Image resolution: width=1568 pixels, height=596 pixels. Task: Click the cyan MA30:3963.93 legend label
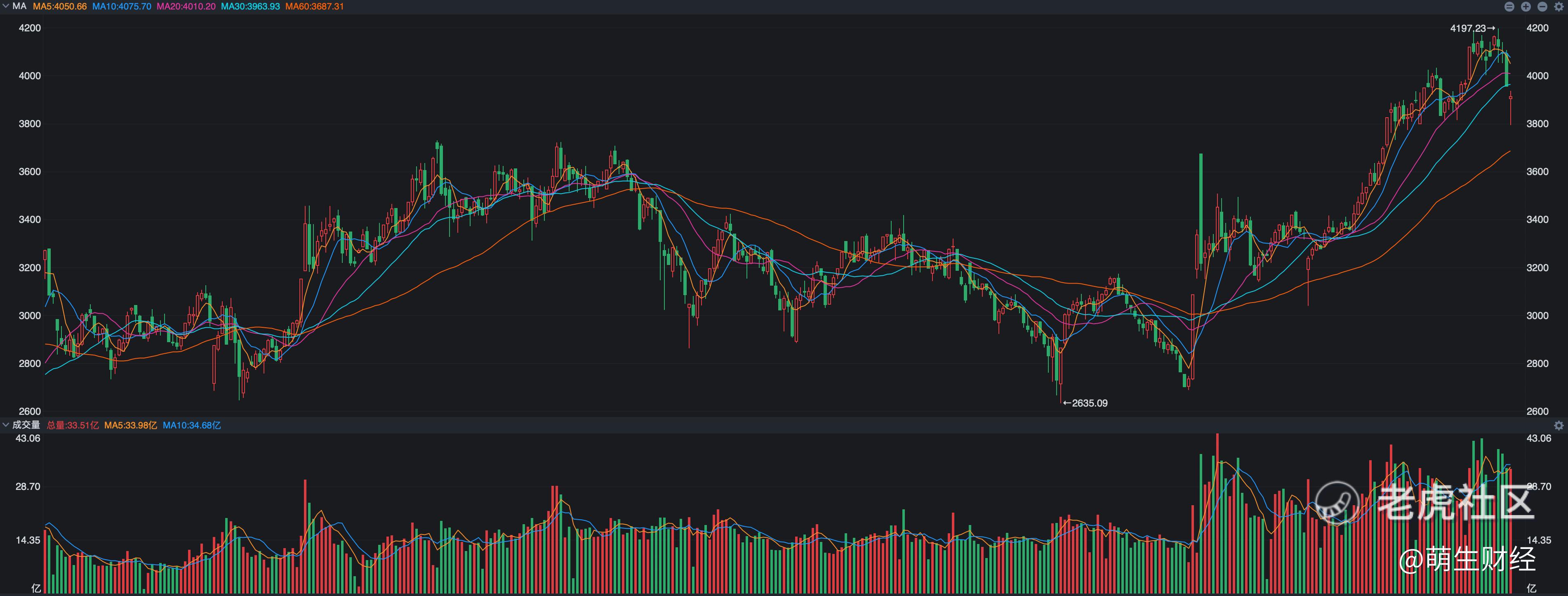point(250,6)
